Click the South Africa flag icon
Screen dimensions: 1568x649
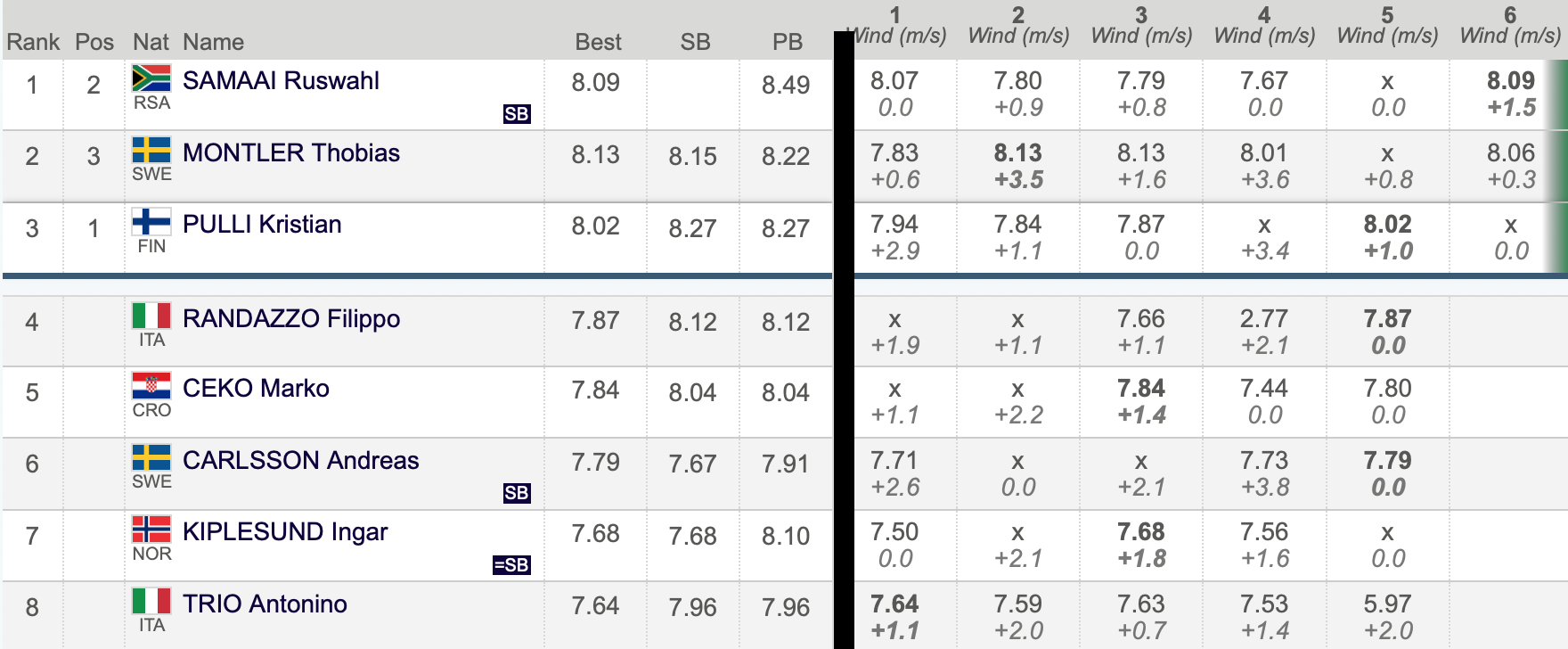coord(151,78)
